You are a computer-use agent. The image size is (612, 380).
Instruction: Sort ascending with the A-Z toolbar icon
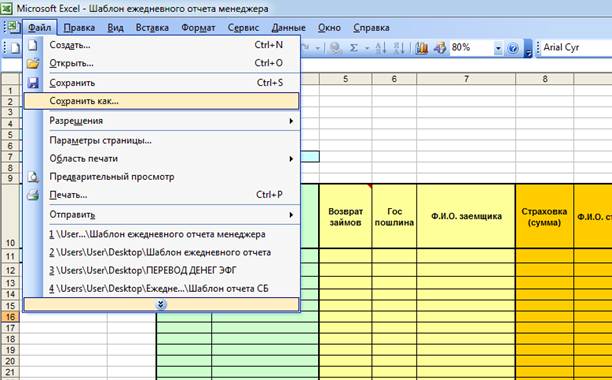pos(380,48)
